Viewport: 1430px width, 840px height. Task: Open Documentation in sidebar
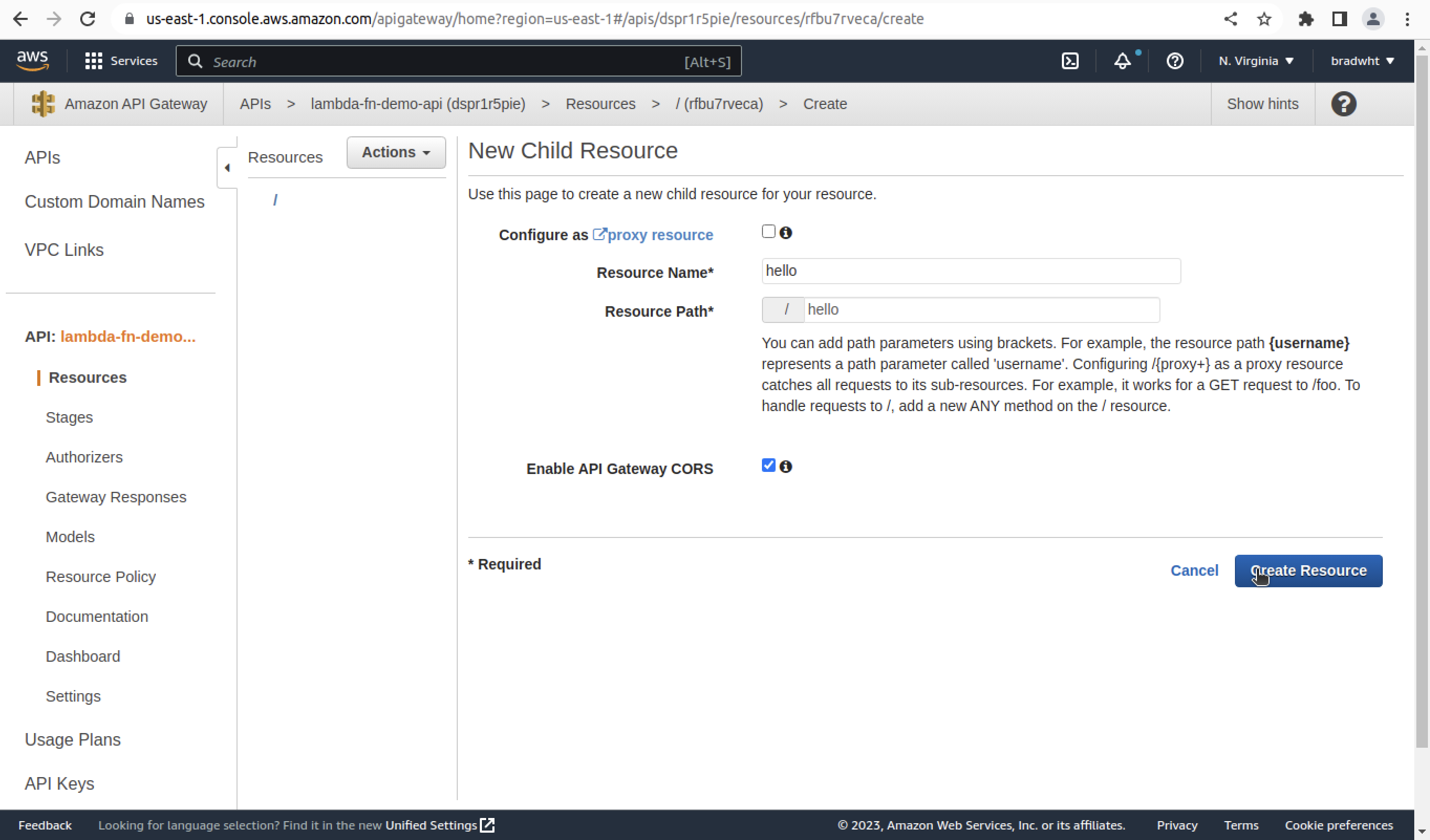tap(96, 617)
